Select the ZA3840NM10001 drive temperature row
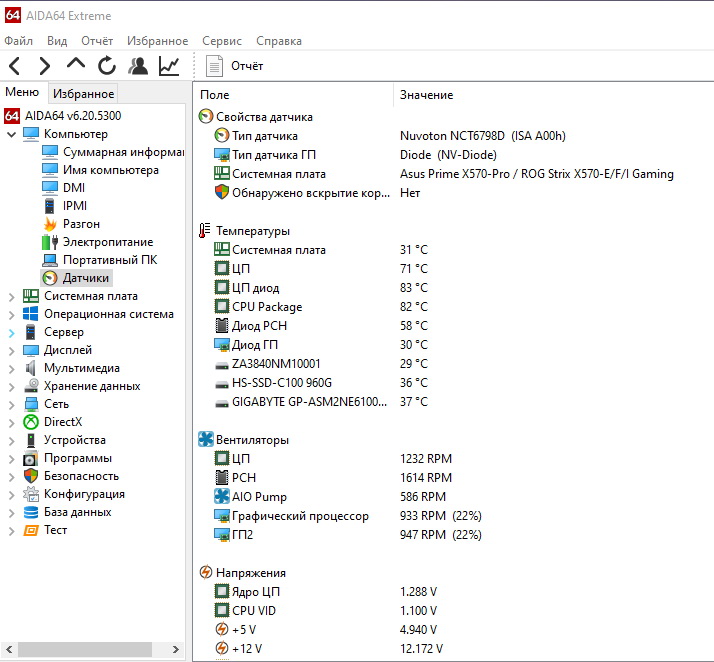The image size is (714, 662). pos(453,364)
